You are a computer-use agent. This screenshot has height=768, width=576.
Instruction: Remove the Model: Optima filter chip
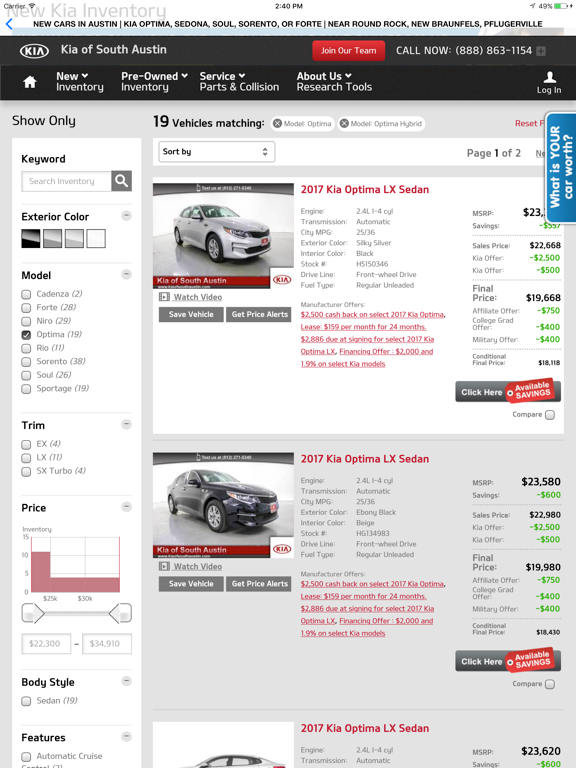click(x=278, y=123)
